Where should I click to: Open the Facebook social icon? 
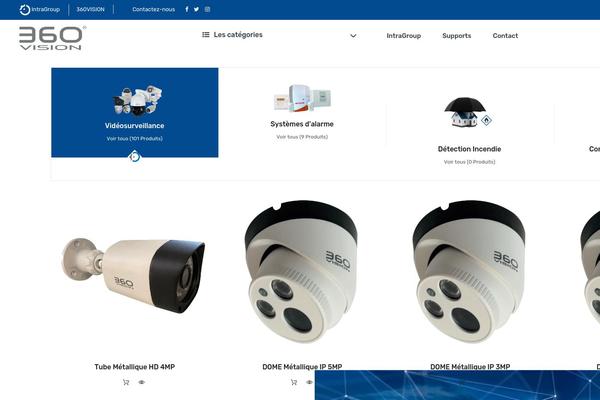(187, 9)
